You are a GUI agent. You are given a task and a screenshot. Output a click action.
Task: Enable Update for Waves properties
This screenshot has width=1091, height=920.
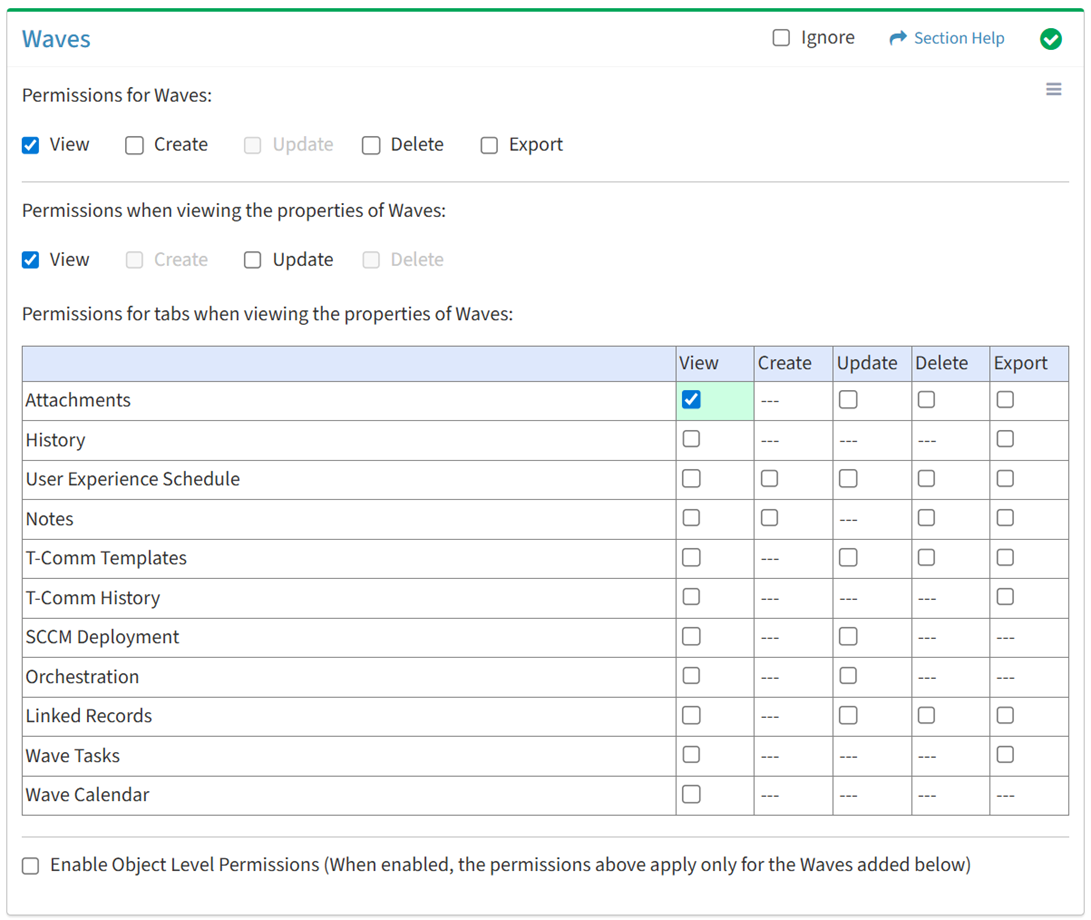[x=253, y=260]
